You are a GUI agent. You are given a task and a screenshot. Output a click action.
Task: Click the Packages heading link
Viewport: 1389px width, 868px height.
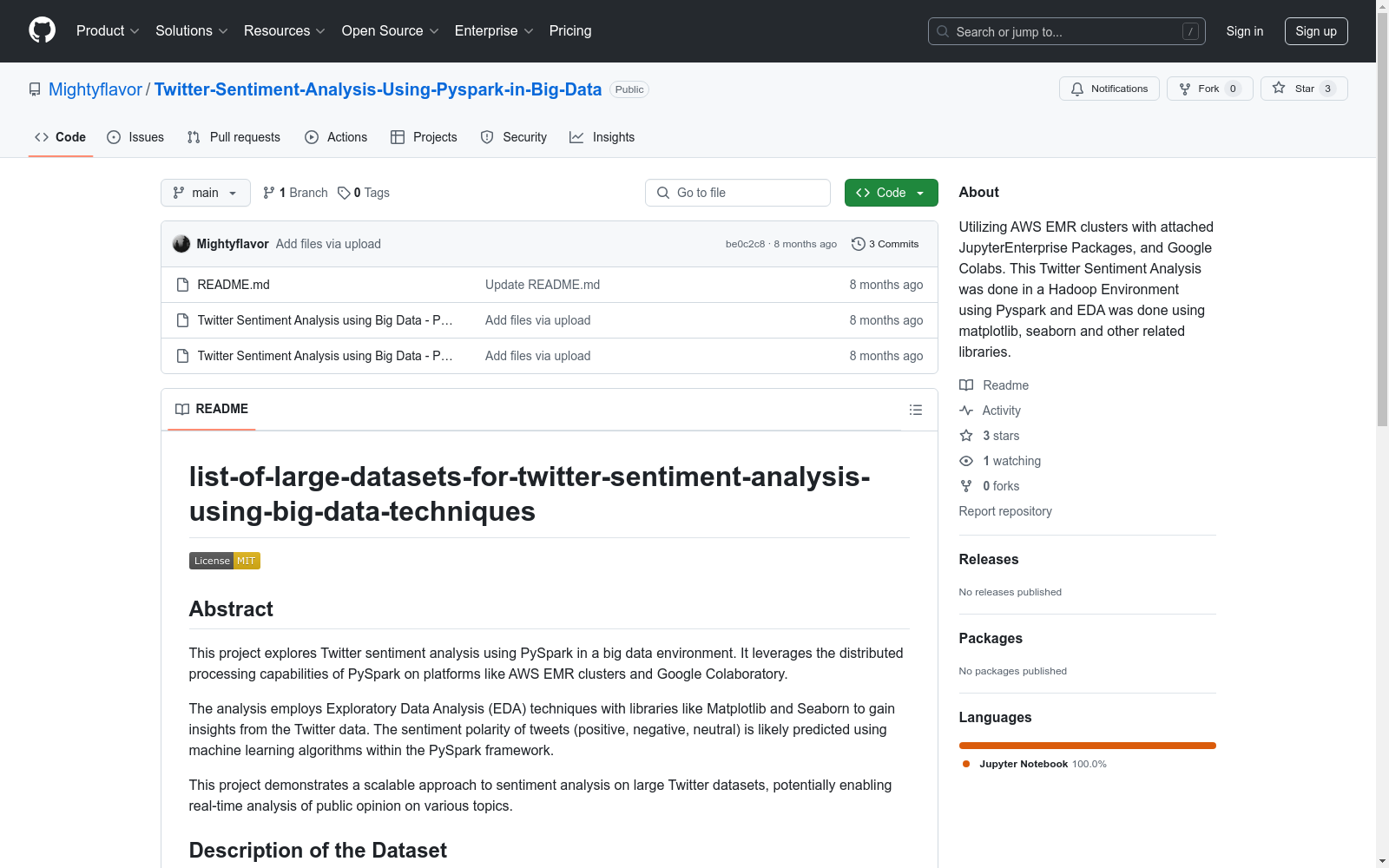(991, 639)
